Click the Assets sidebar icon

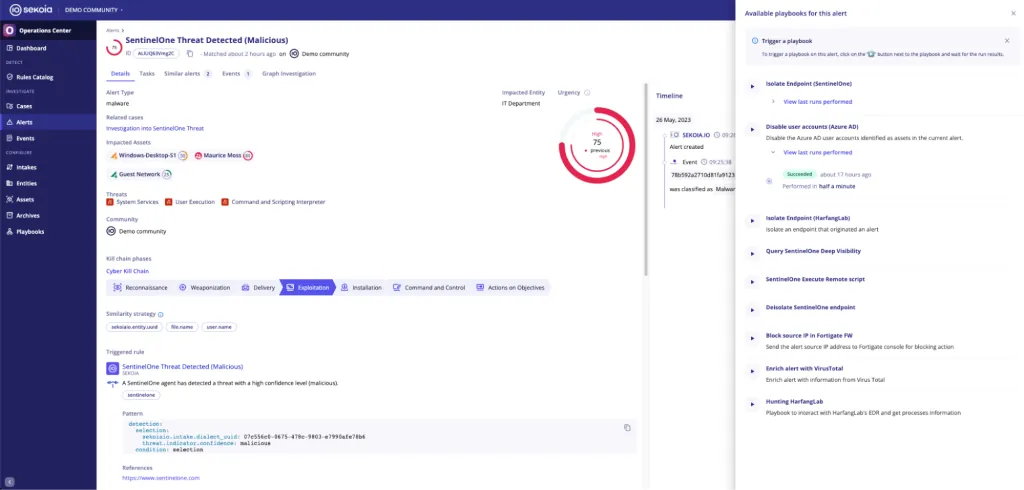[9, 199]
